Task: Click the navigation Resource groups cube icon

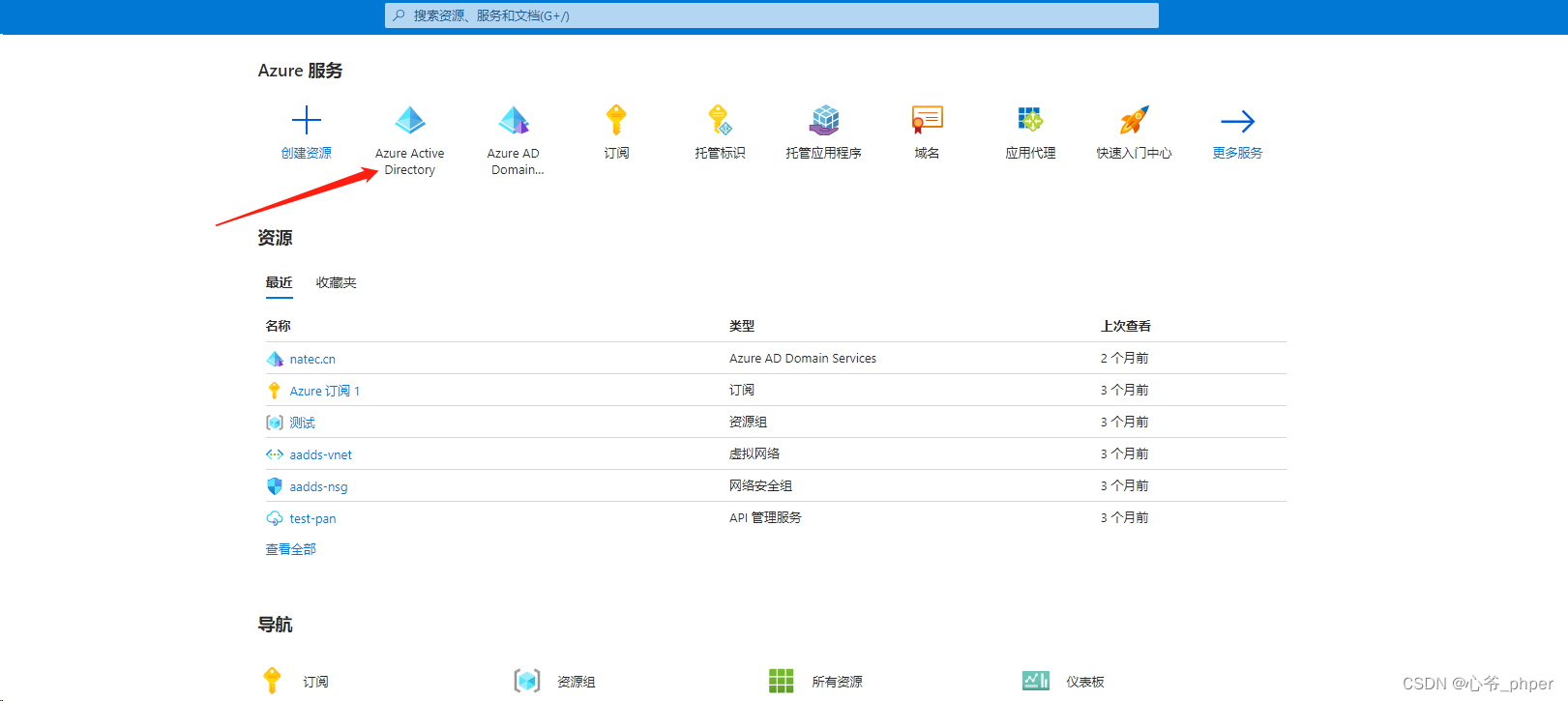Action: pos(527,681)
